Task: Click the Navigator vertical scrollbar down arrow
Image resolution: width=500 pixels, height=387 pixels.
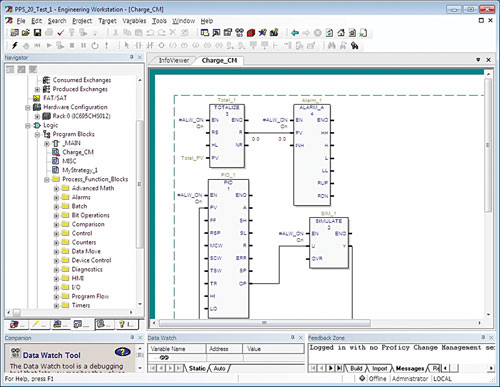Action: pos(140,304)
